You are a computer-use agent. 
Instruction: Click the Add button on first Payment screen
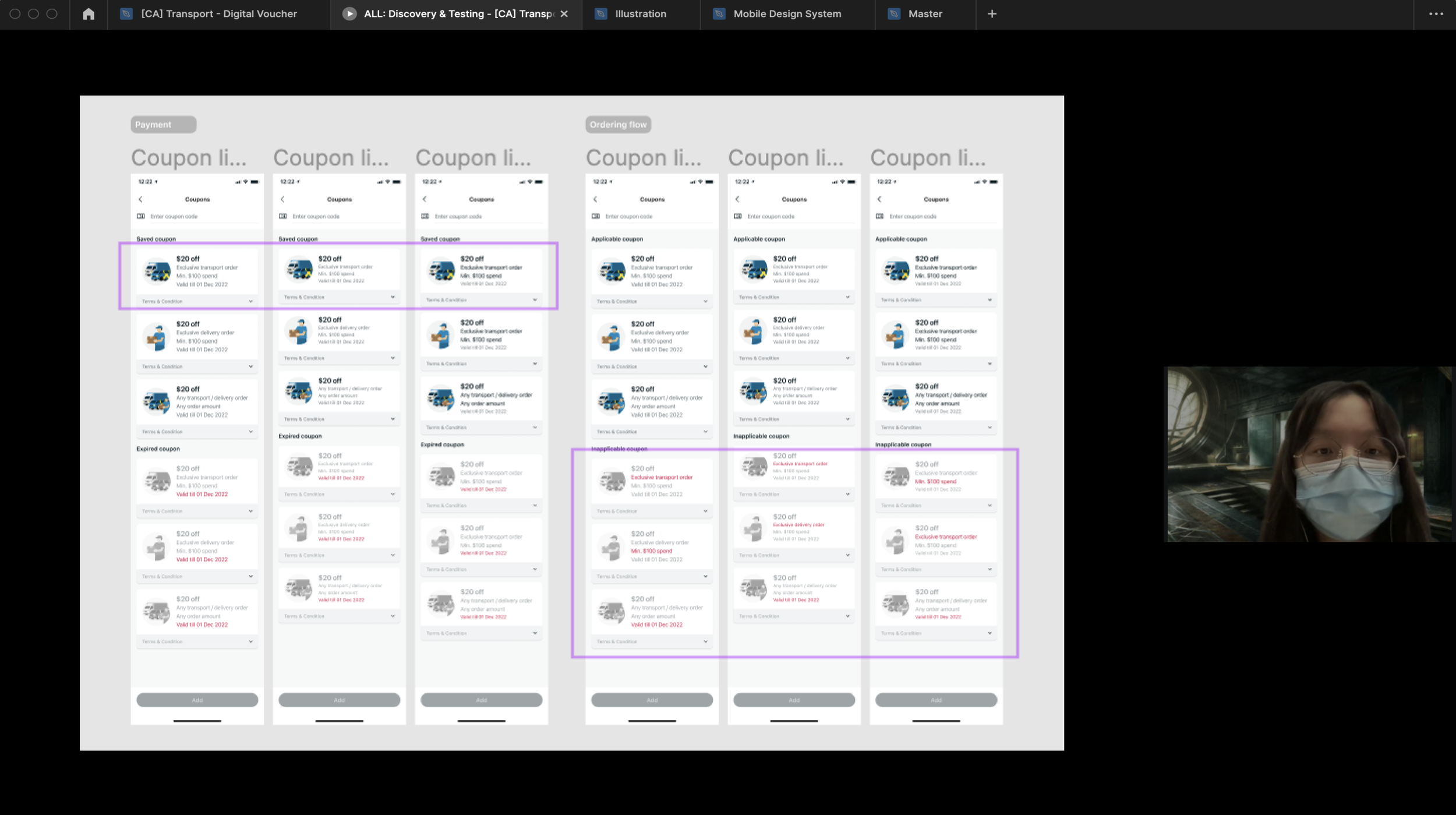click(197, 700)
